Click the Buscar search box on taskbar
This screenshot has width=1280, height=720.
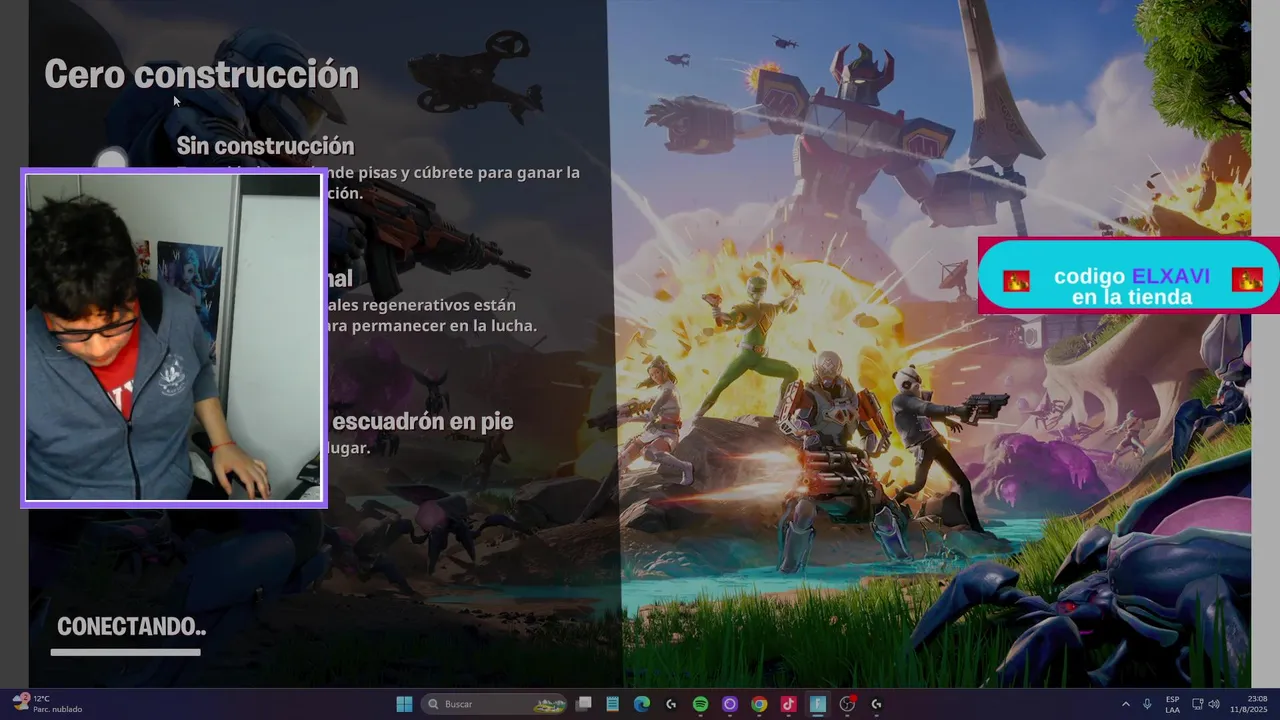(496, 704)
